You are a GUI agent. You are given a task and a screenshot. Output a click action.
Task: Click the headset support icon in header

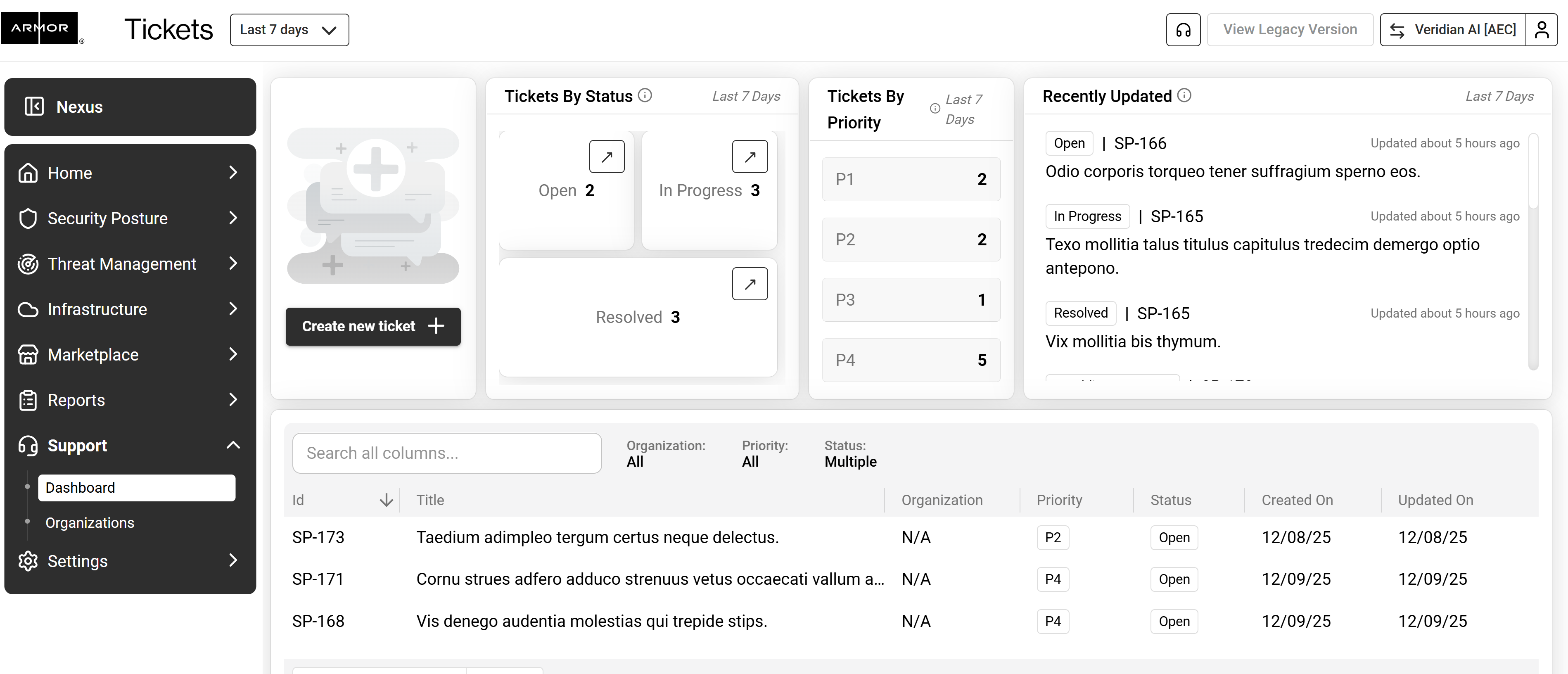[x=1183, y=30]
